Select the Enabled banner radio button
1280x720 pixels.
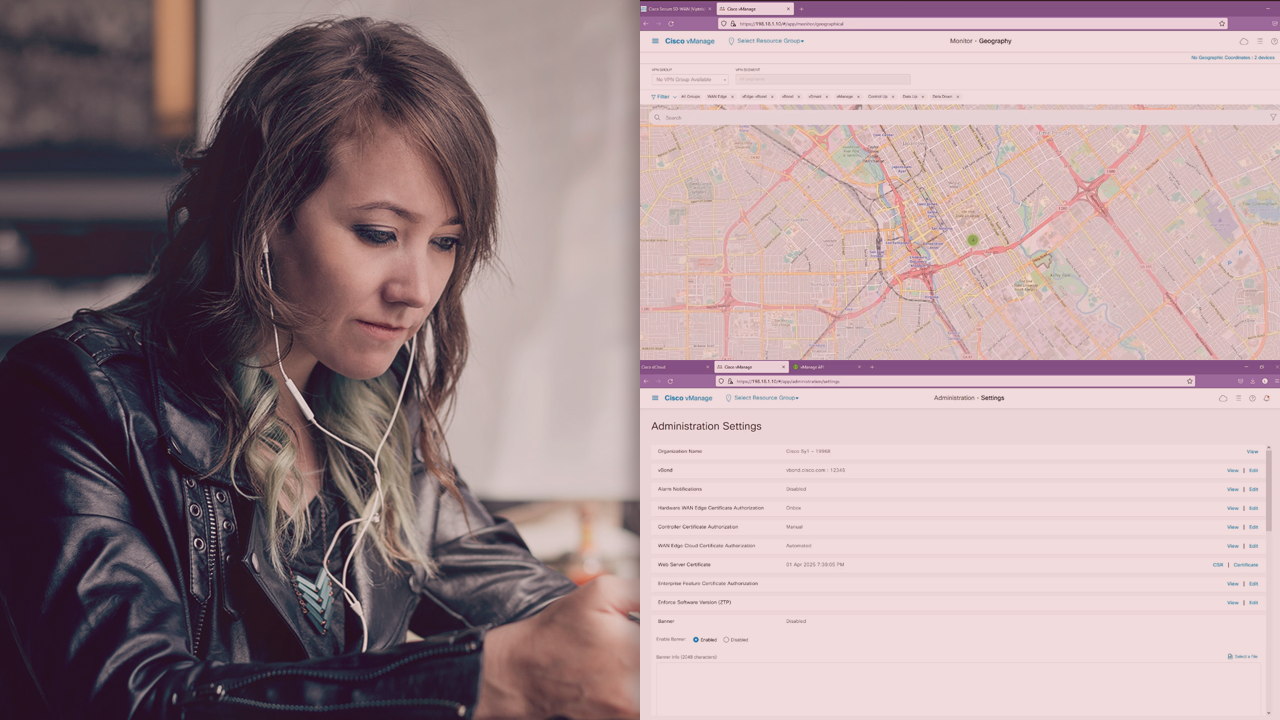[x=696, y=640]
